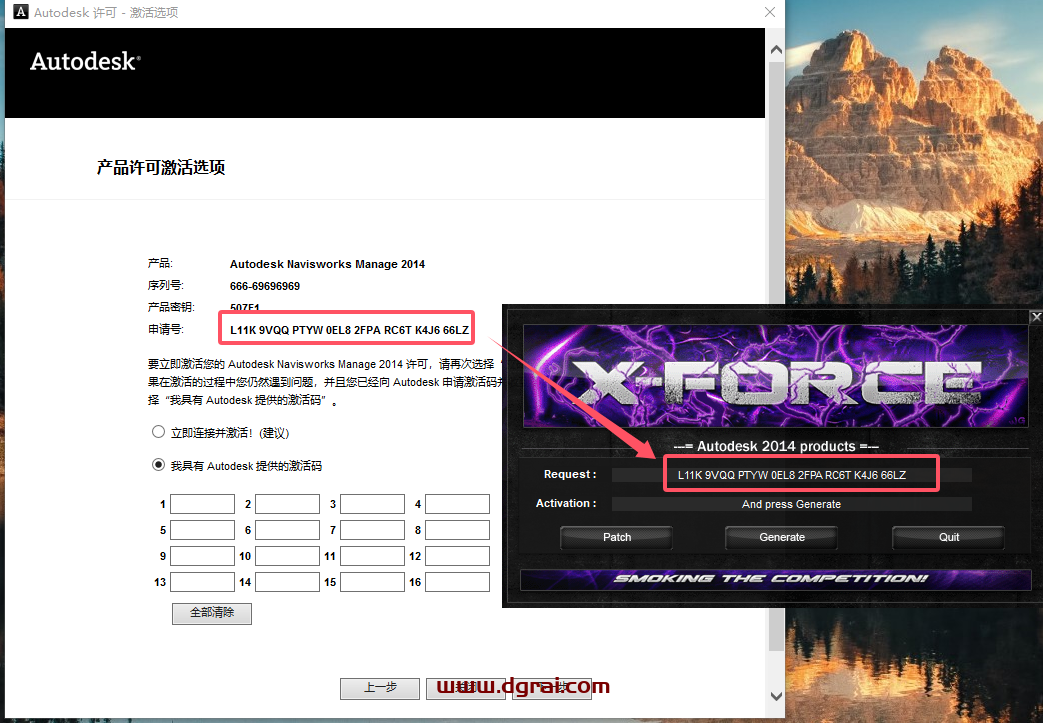Click the '产品许可激活选项' heading
This screenshot has height=723, width=1043.
coord(161,168)
